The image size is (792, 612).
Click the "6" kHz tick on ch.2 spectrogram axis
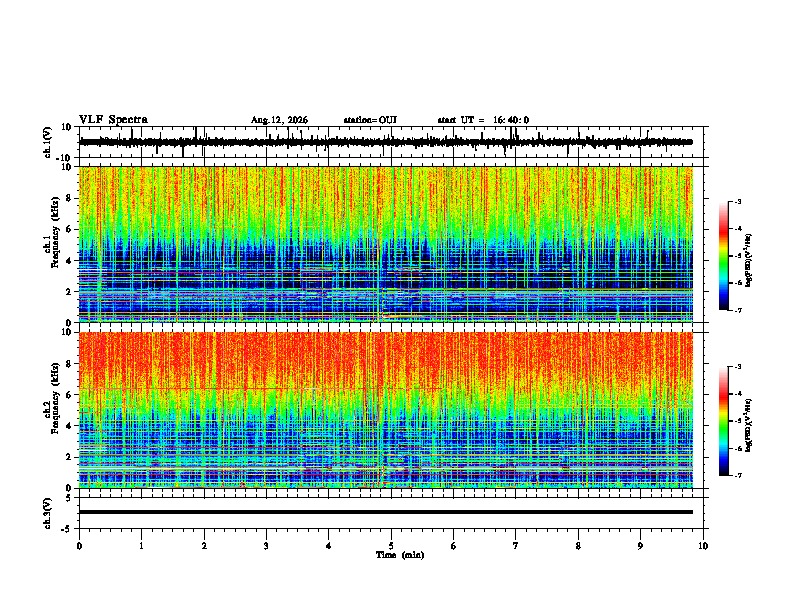(x=69, y=395)
